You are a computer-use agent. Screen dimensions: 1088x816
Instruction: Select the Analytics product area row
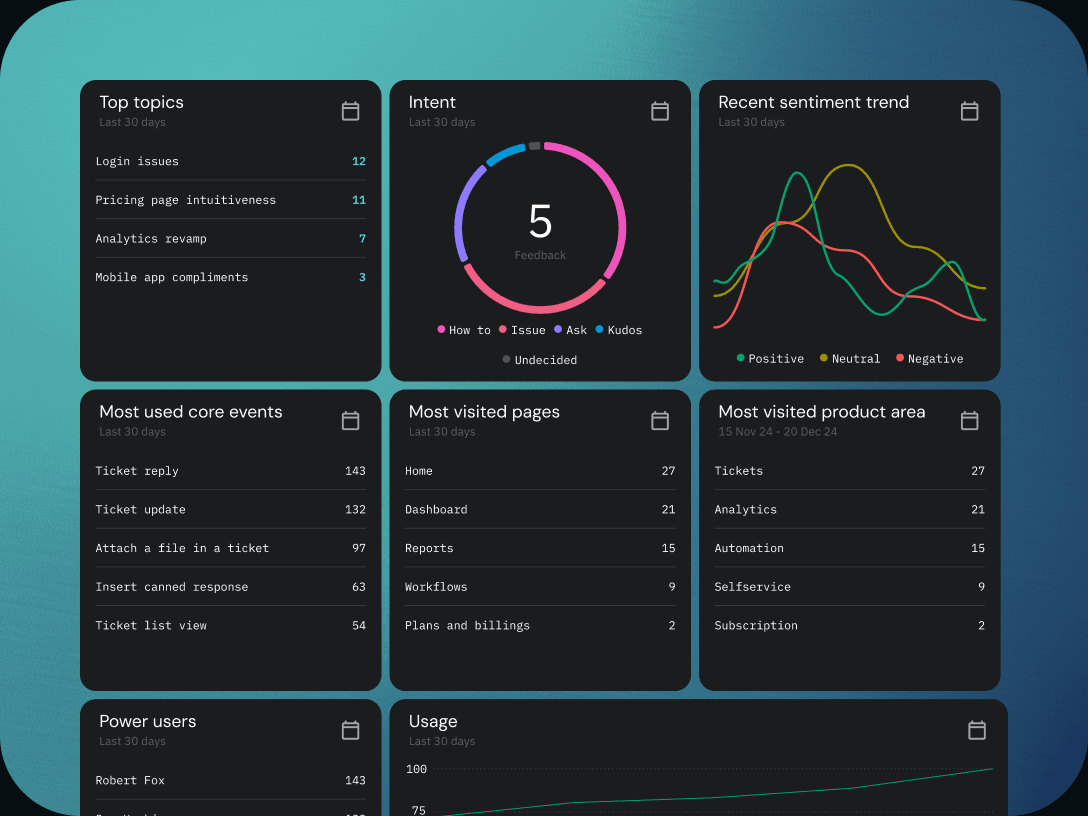coord(849,509)
